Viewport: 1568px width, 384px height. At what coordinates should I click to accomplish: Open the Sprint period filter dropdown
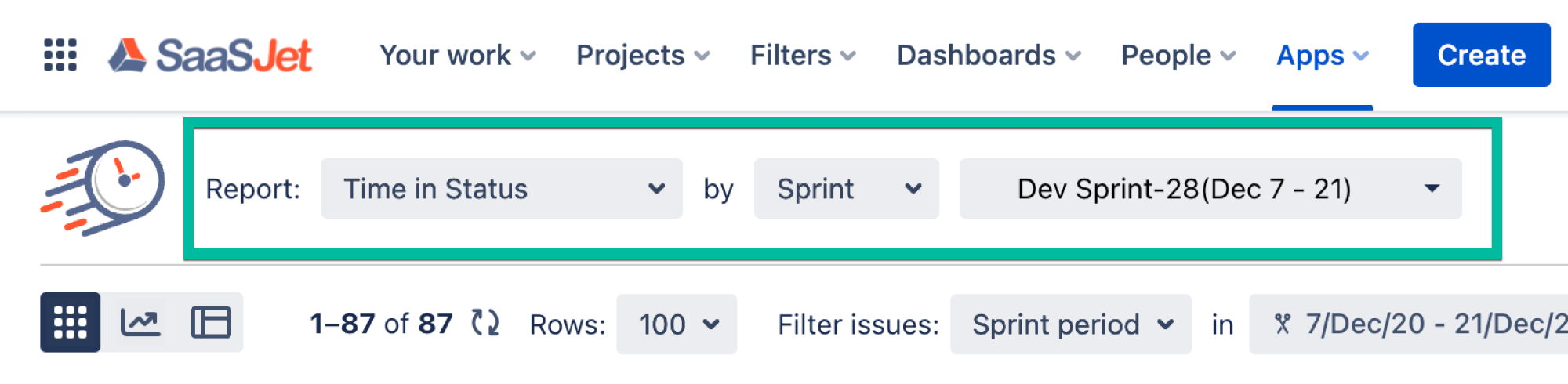tap(1070, 324)
